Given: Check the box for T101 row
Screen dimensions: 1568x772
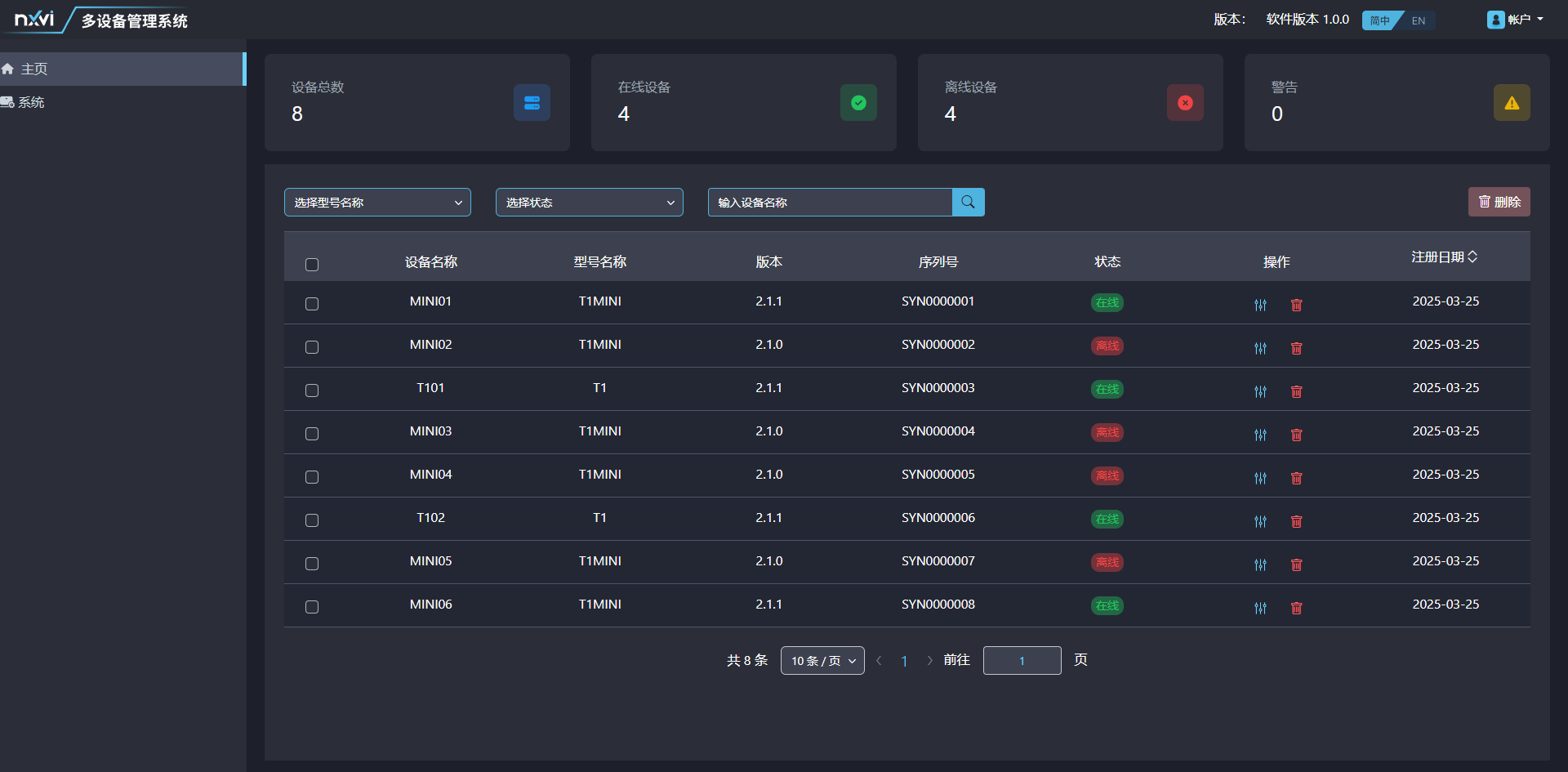Looking at the screenshot, I should click(x=312, y=390).
